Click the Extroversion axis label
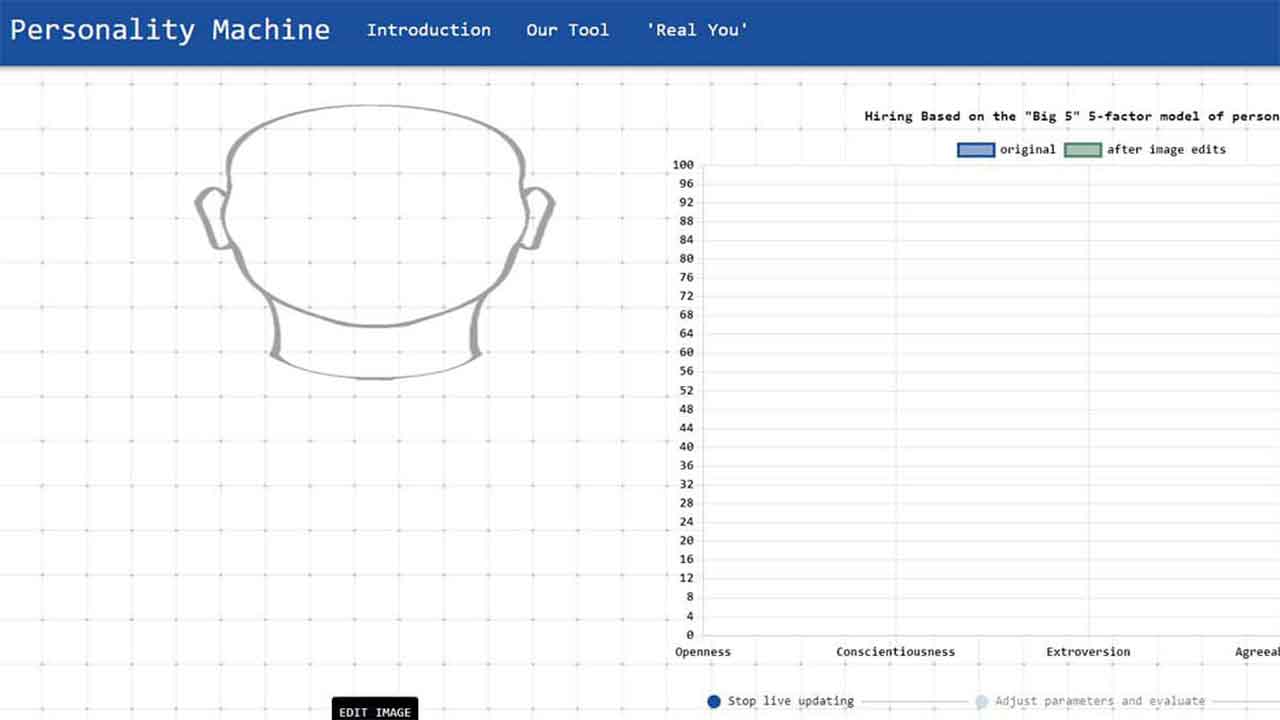Image resolution: width=1280 pixels, height=720 pixels. point(1088,652)
